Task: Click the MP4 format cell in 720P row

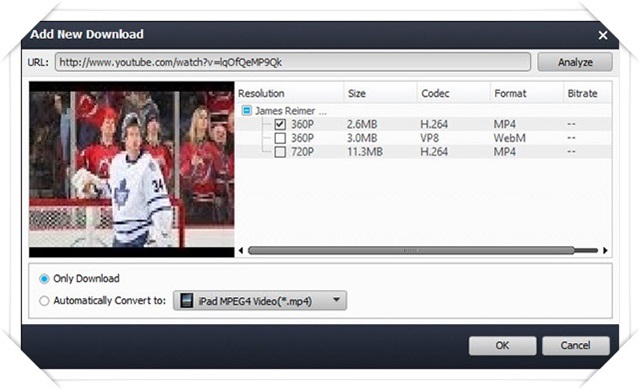Action: point(504,152)
